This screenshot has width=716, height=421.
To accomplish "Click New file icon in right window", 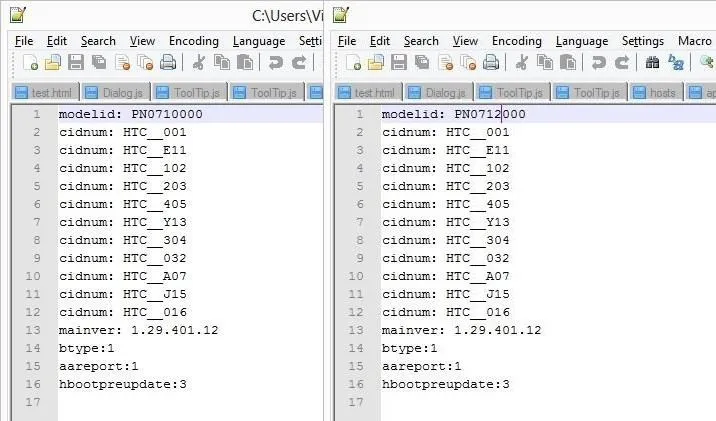I will point(353,62).
